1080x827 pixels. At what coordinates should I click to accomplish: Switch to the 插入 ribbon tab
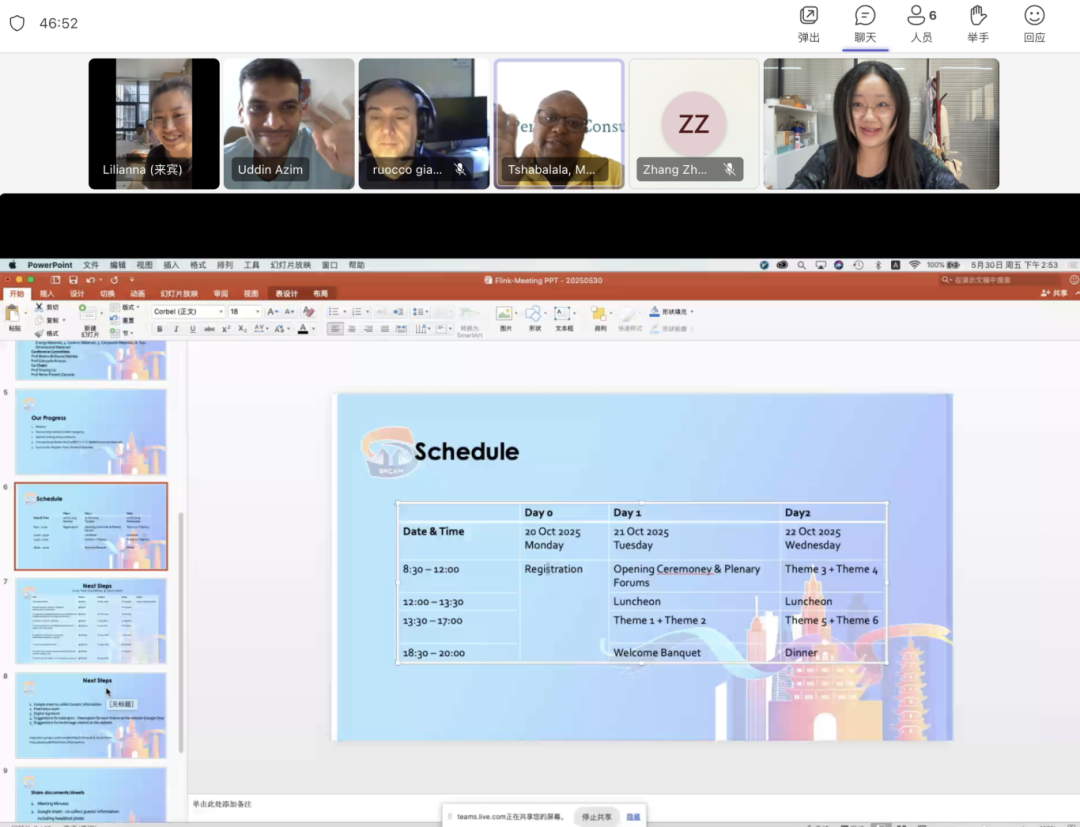coord(46,294)
